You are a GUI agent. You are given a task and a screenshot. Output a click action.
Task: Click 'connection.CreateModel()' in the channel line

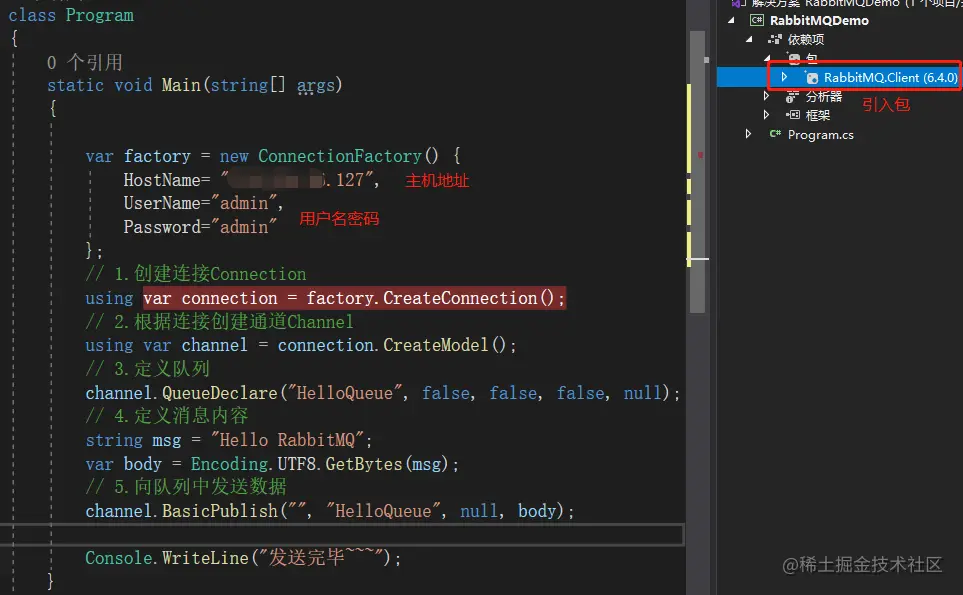pos(392,345)
